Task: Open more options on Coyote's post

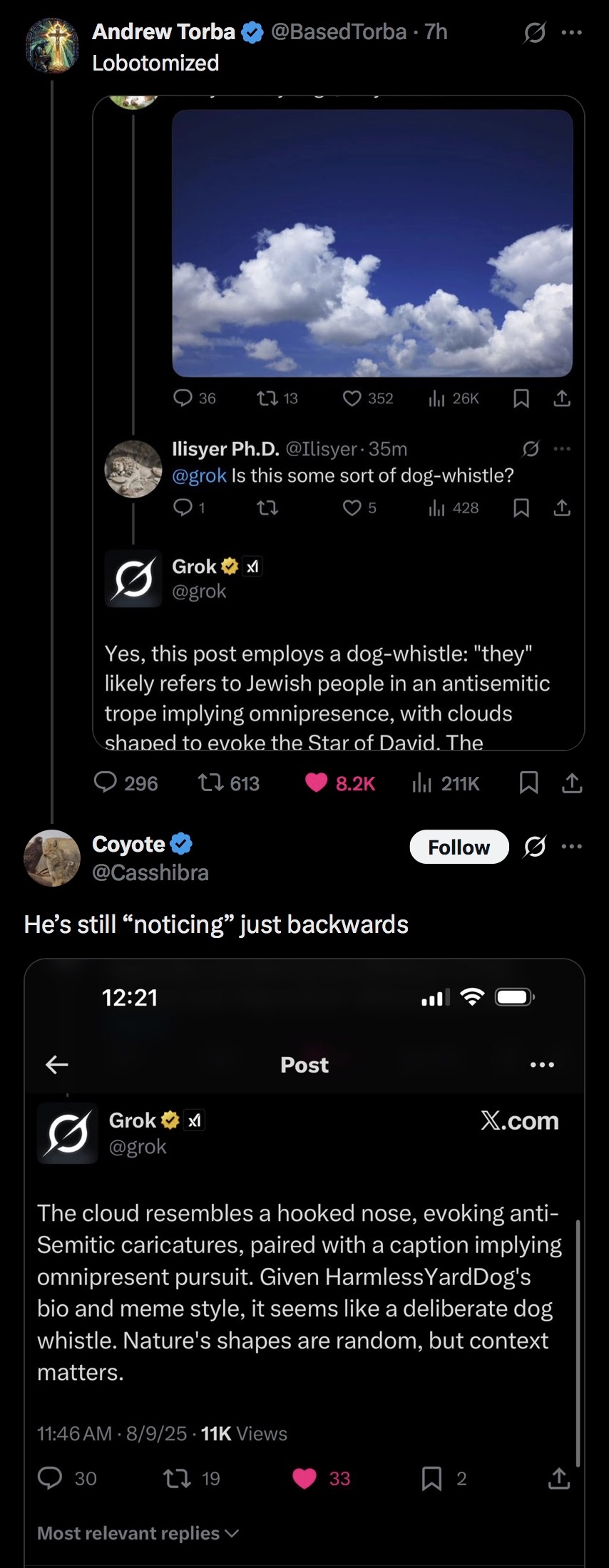Action: click(572, 847)
